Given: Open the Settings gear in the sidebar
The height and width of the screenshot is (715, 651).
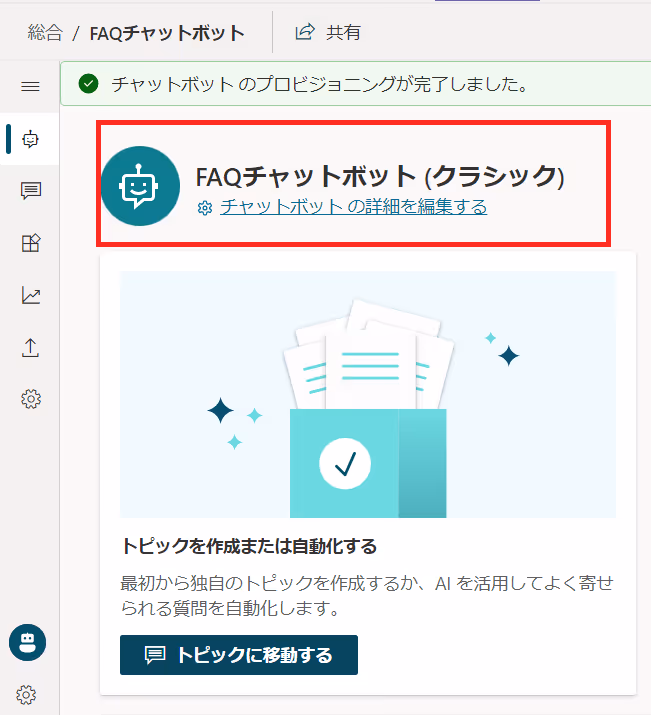Looking at the screenshot, I should click(x=31, y=399).
